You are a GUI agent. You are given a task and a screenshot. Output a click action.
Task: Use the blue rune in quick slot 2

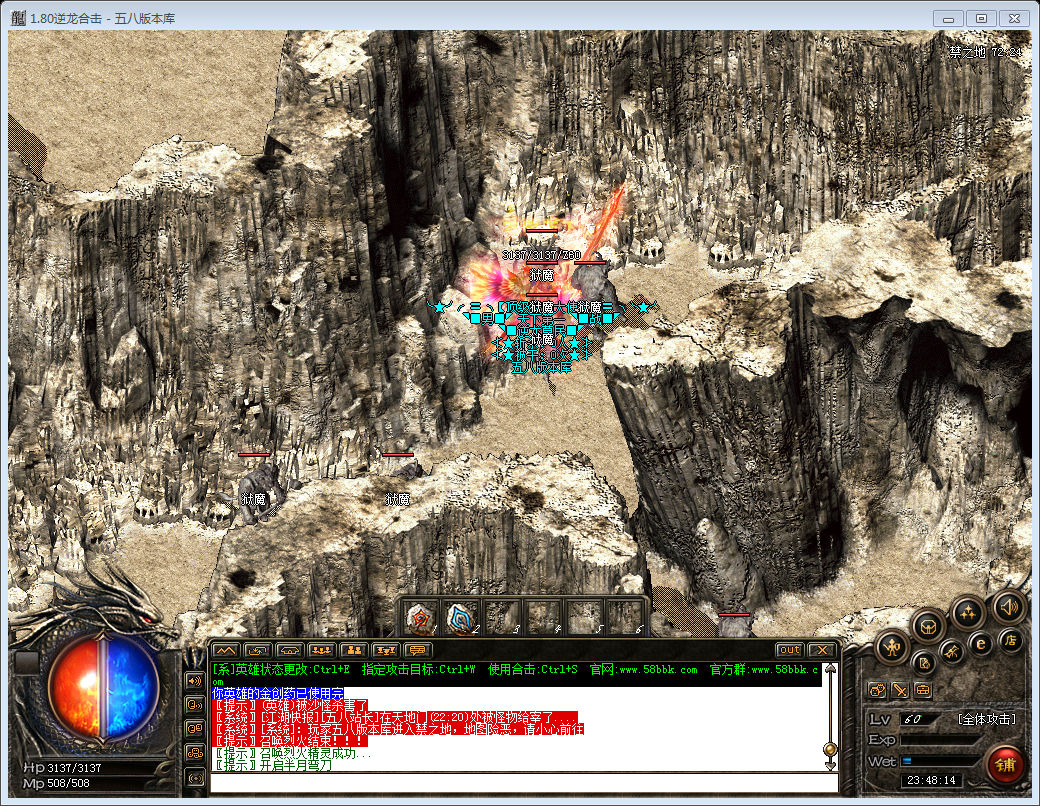click(x=462, y=617)
